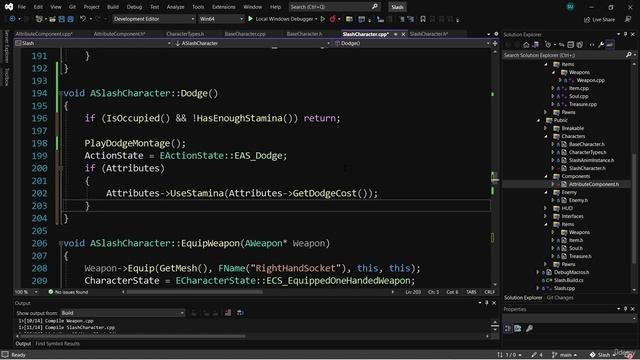640x360 pixels.
Task: Open the Extensions menu
Action: point(223,7)
